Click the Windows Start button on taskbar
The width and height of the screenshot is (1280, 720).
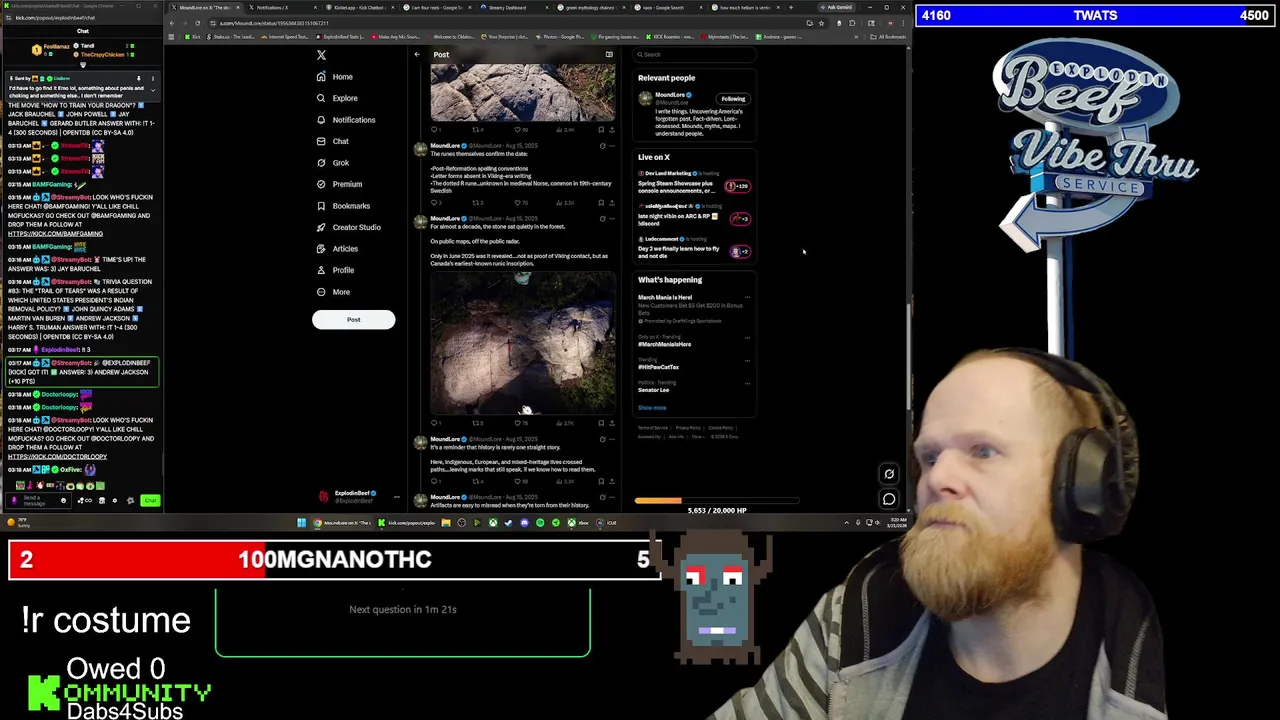tap(301, 522)
